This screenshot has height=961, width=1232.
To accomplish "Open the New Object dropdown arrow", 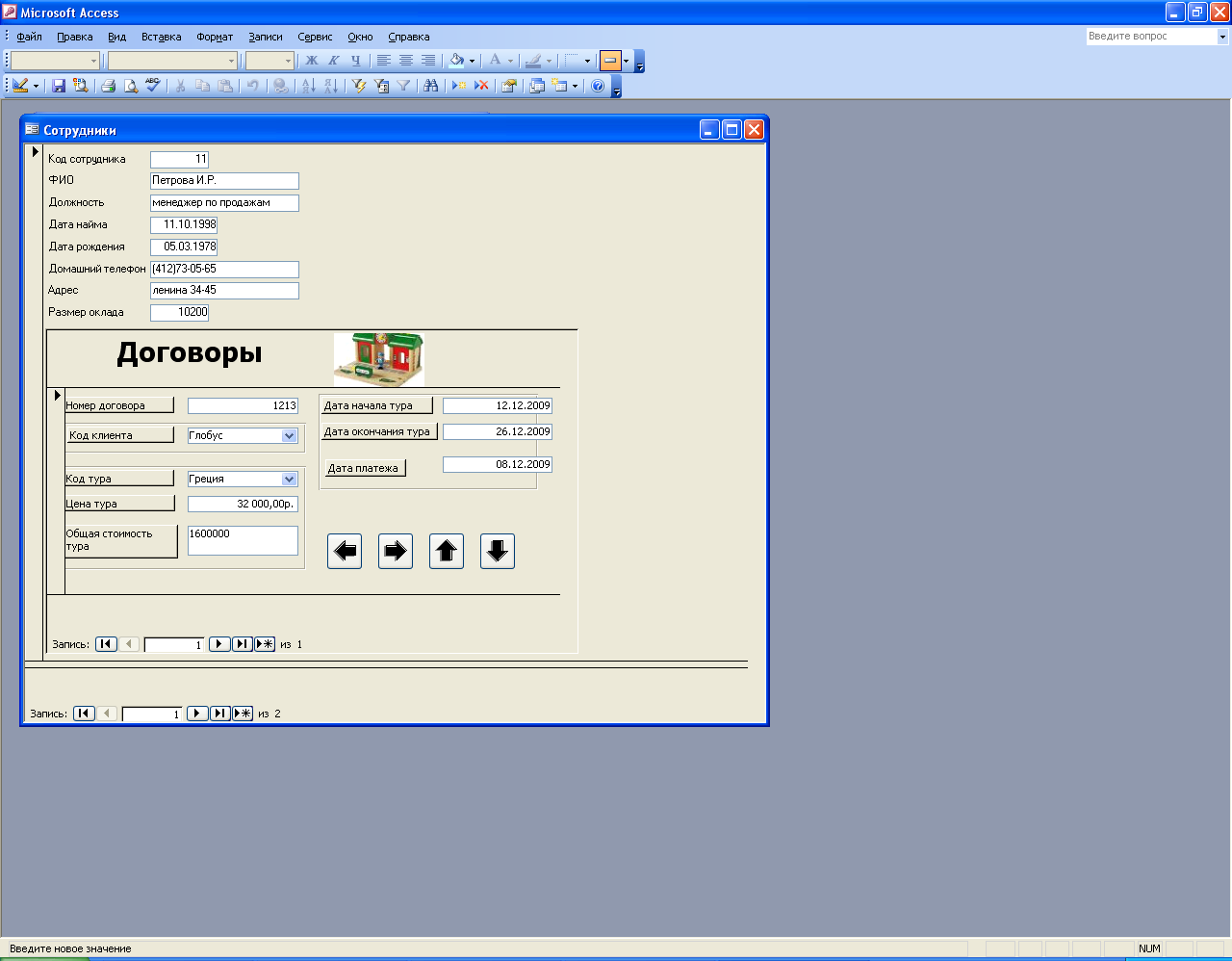I will click(x=575, y=86).
